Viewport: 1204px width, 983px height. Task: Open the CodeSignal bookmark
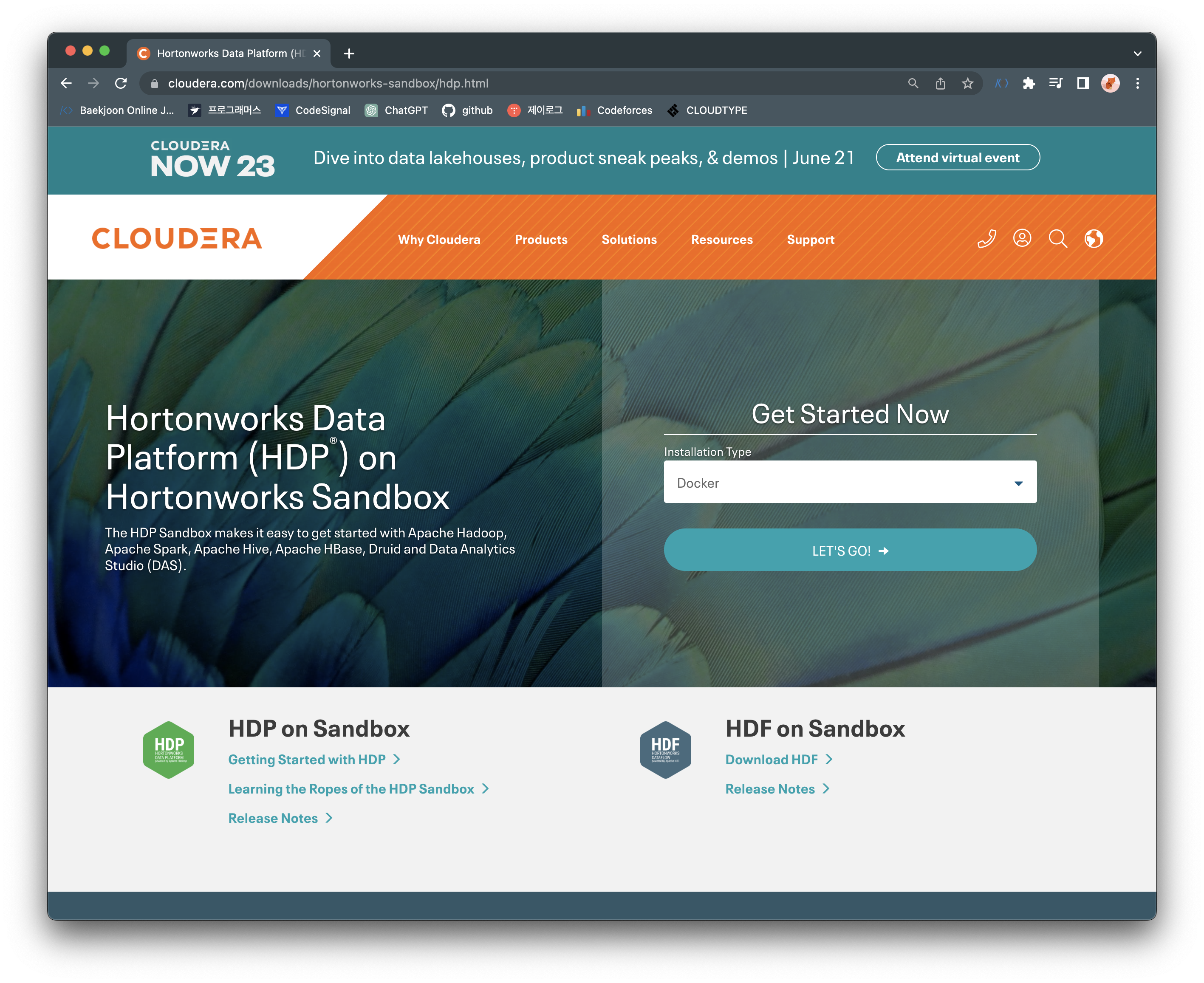coord(313,110)
